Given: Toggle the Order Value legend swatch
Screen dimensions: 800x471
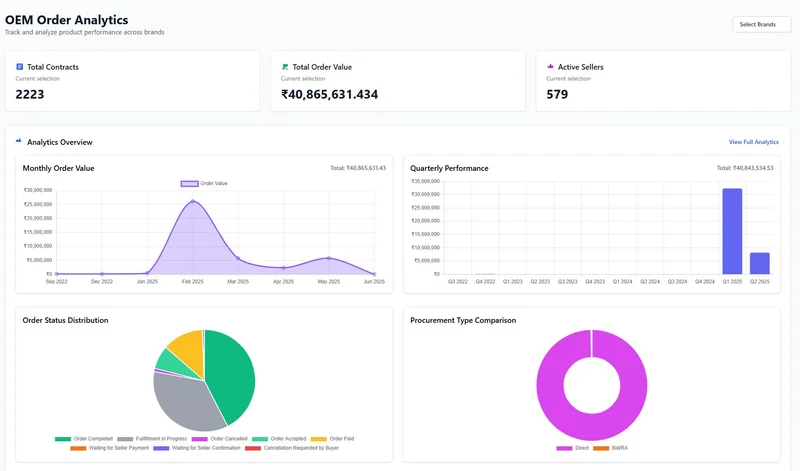Looking at the screenshot, I should (x=189, y=184).
